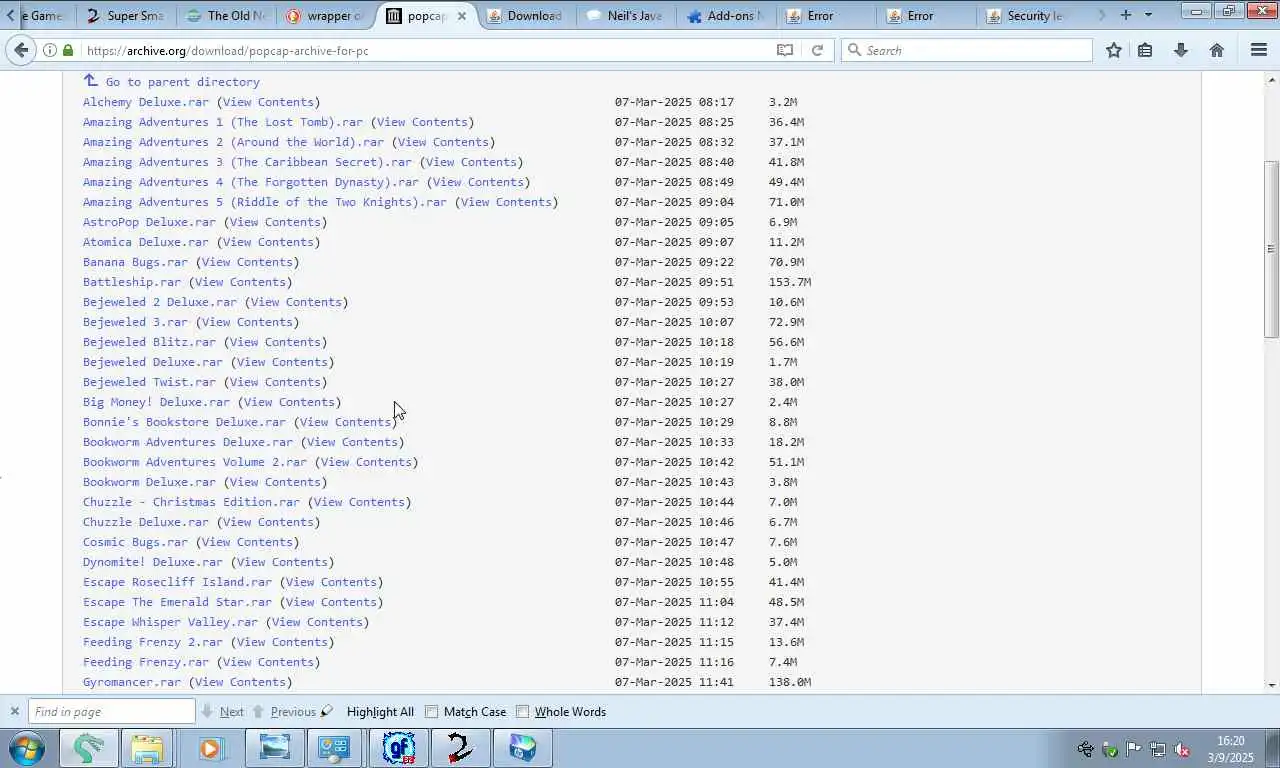Switch to the wrapper tab
The height and width of the screenshot is (768, 1280).
(326, 16)
